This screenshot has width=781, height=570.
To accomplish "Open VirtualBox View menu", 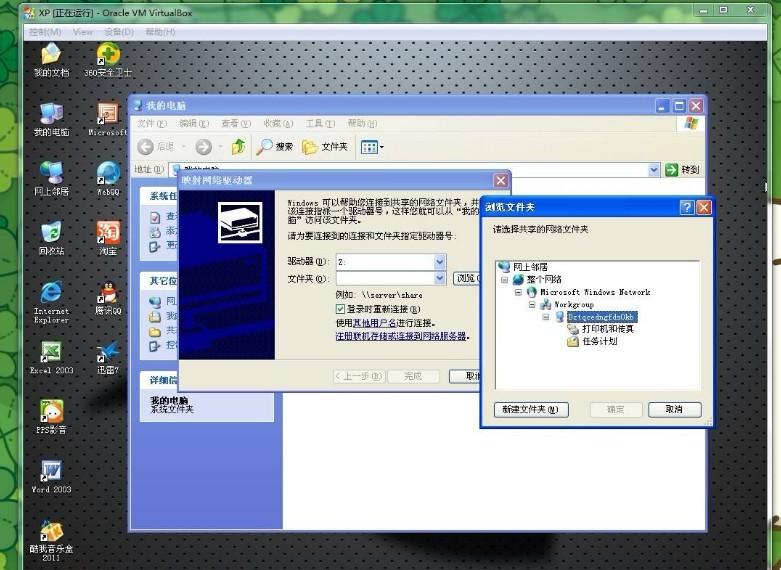I will [83, 32].
